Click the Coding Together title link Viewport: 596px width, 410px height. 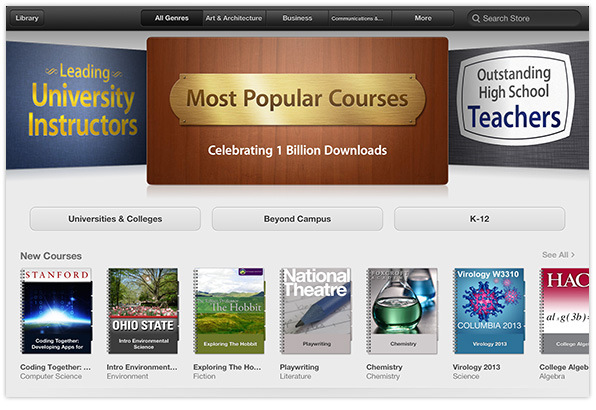55,367
